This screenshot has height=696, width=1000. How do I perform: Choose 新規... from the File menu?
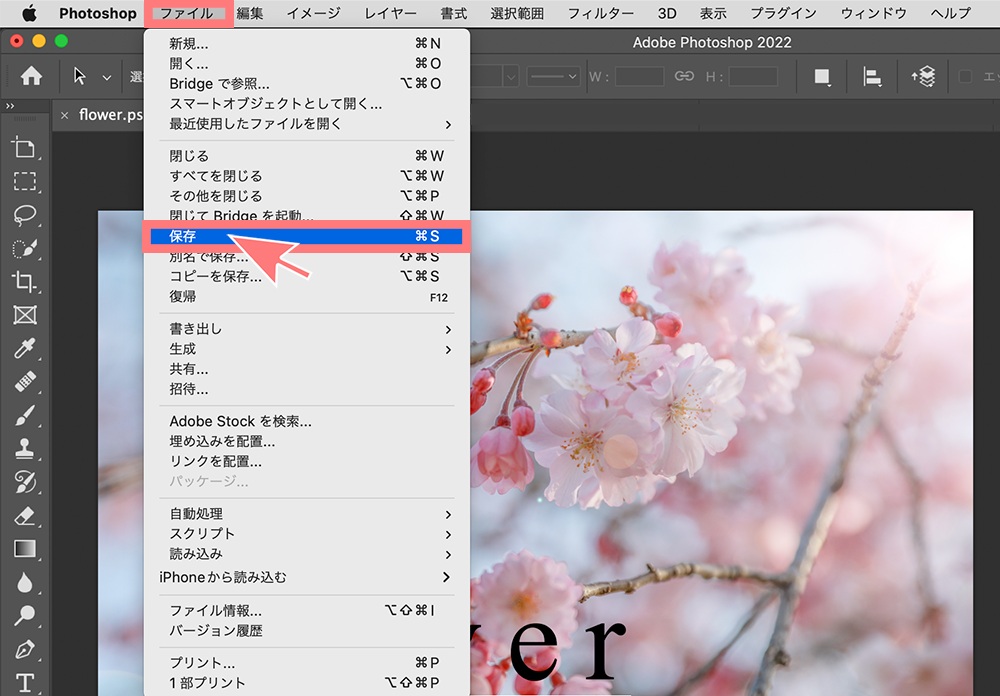pyautogui.click(x=306, y=43)
